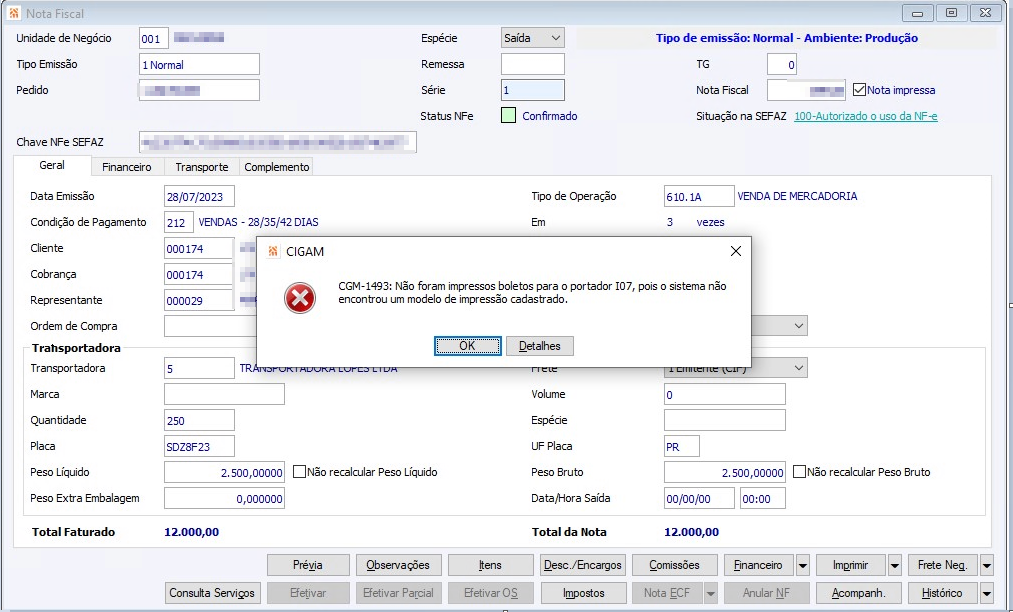Click the 100-Autorizado o uso da NF-e link
The image size is (1013, 612).
coord(866,116)
